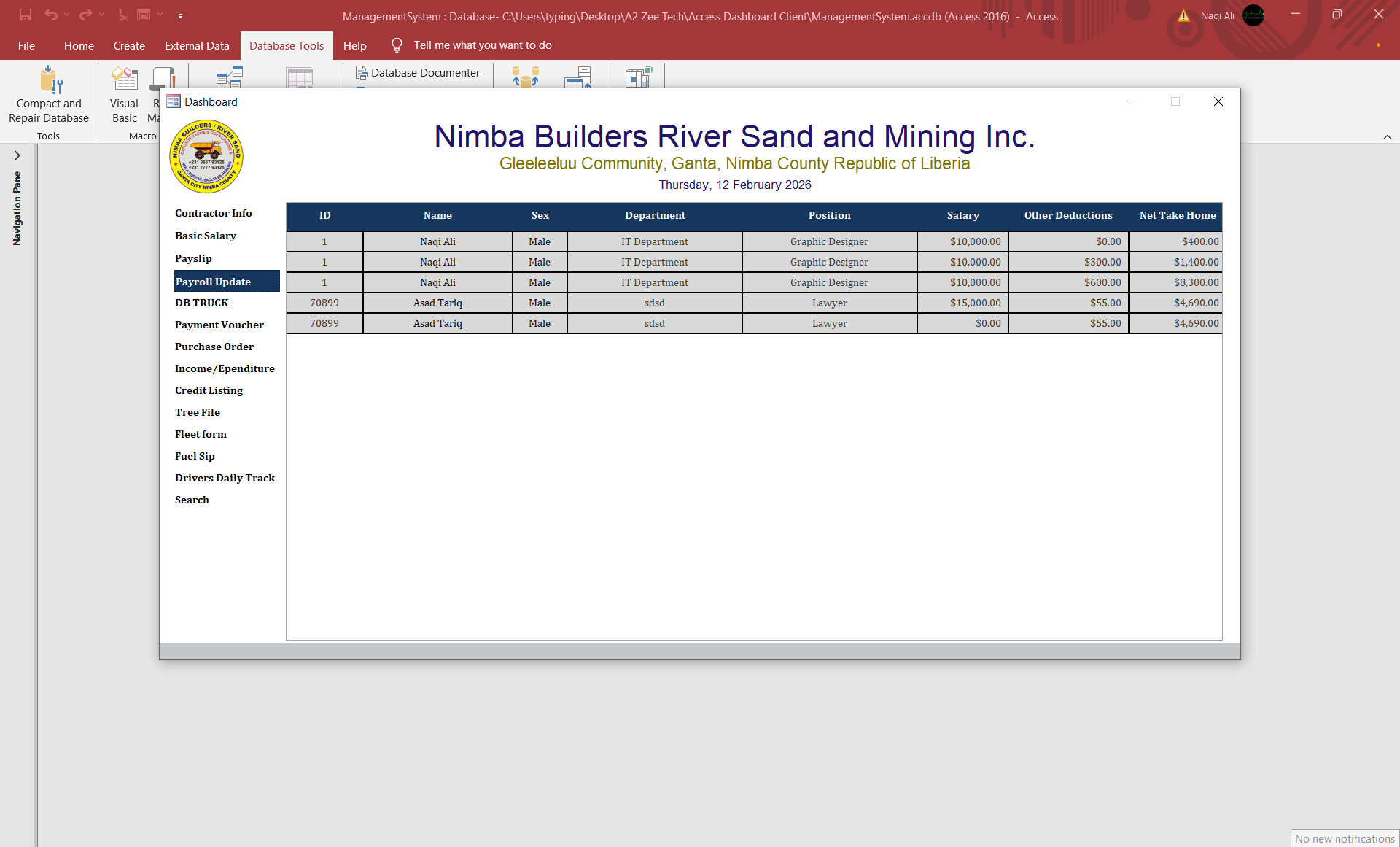The image size is (1400, 847).
Task: Click the Nimba Builders company logo
Action: point(206,156)
